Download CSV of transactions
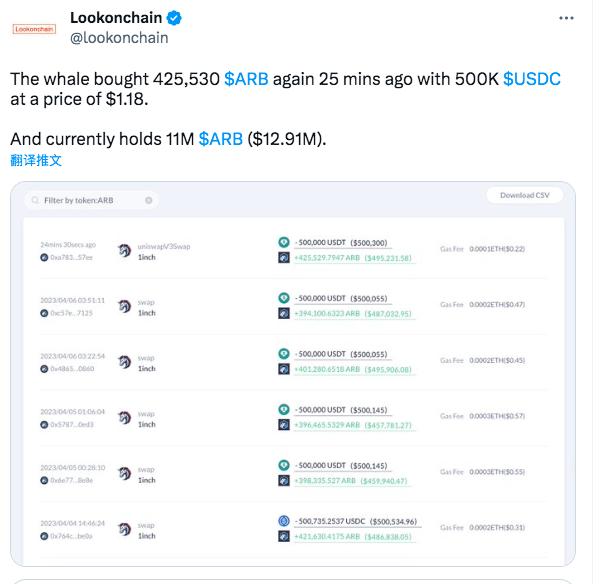This screenshot has height=584, width=602. click(x=524, y=195)
